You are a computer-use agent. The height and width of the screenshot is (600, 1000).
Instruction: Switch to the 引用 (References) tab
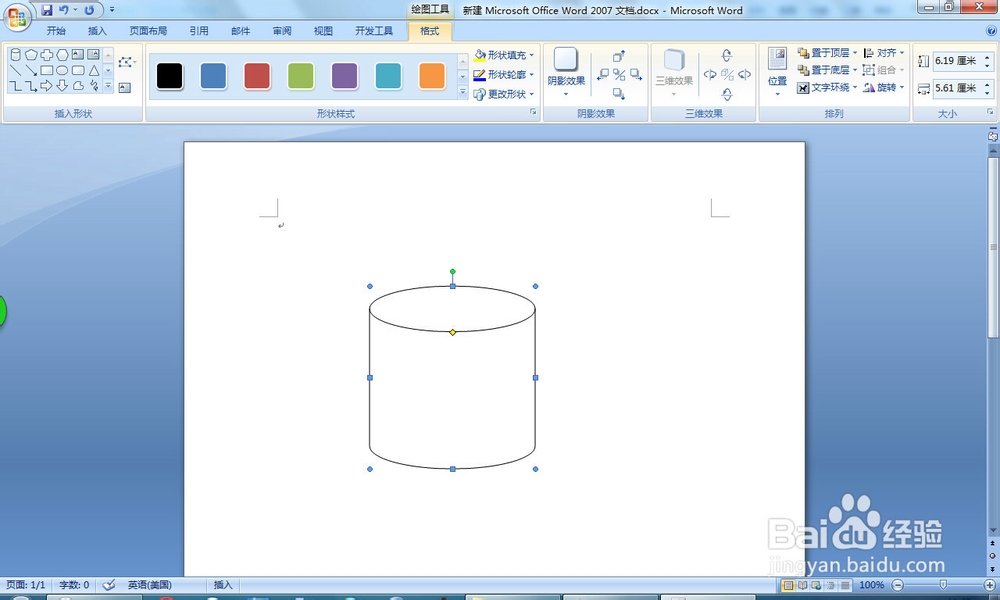tap(199, 31)
